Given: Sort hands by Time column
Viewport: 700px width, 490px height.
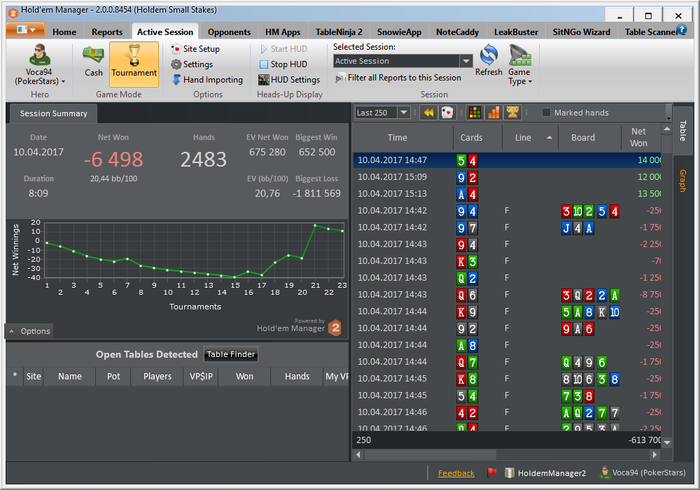Looking at the screenshot, I should click(x=403, y=137).
